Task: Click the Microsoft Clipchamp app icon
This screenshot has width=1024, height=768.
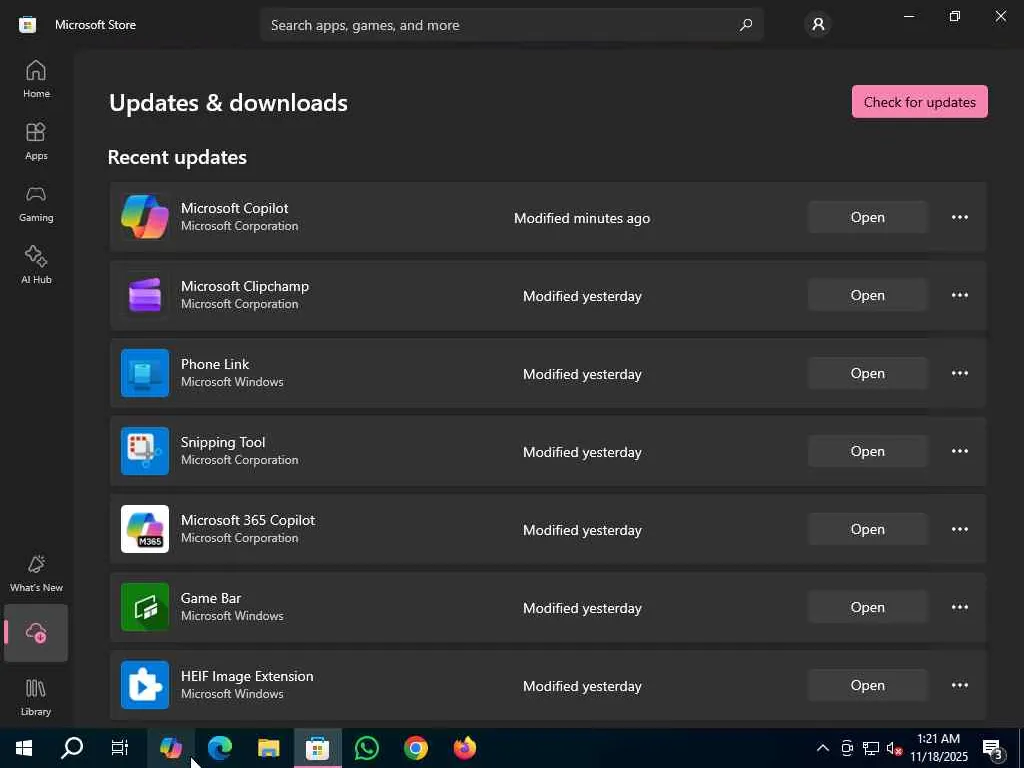Action: click(145, 295)
